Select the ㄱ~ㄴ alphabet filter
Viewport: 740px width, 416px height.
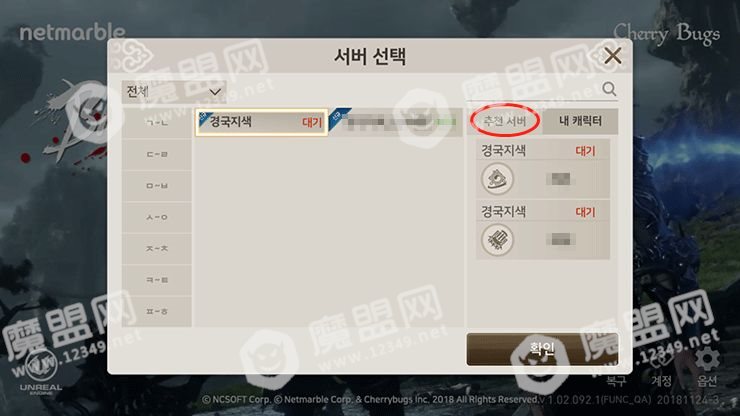pyautogui.click(x=157, y=122)
